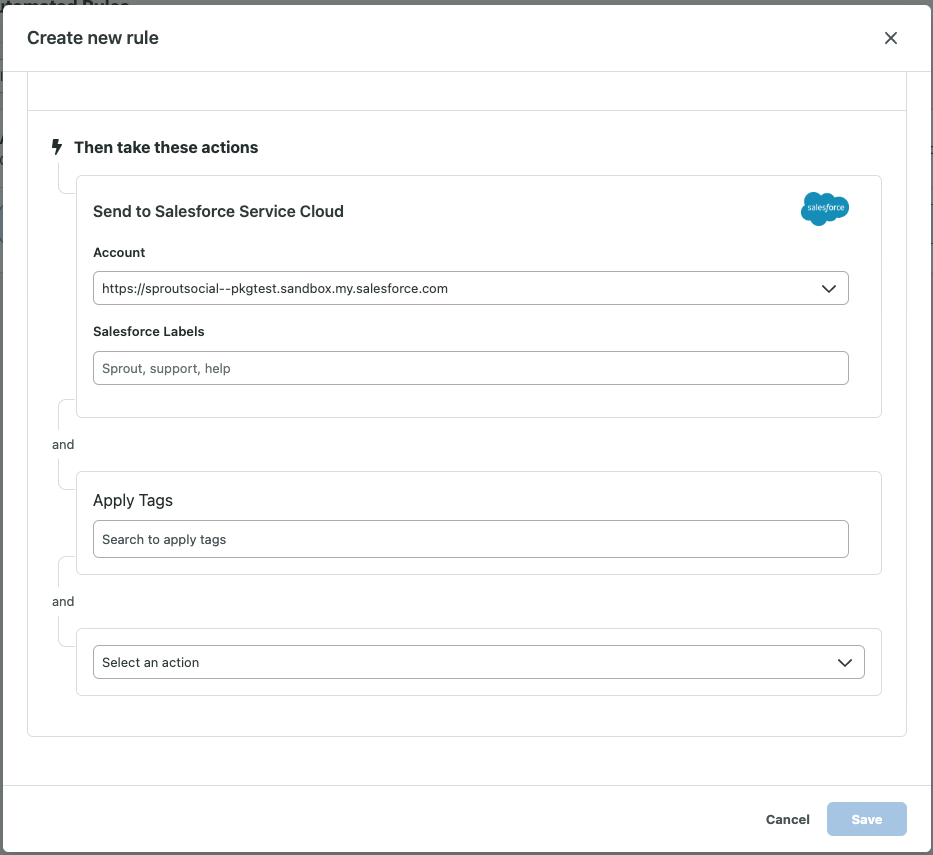Click the "Apply Tags" section heading

[x=132, y=500]
